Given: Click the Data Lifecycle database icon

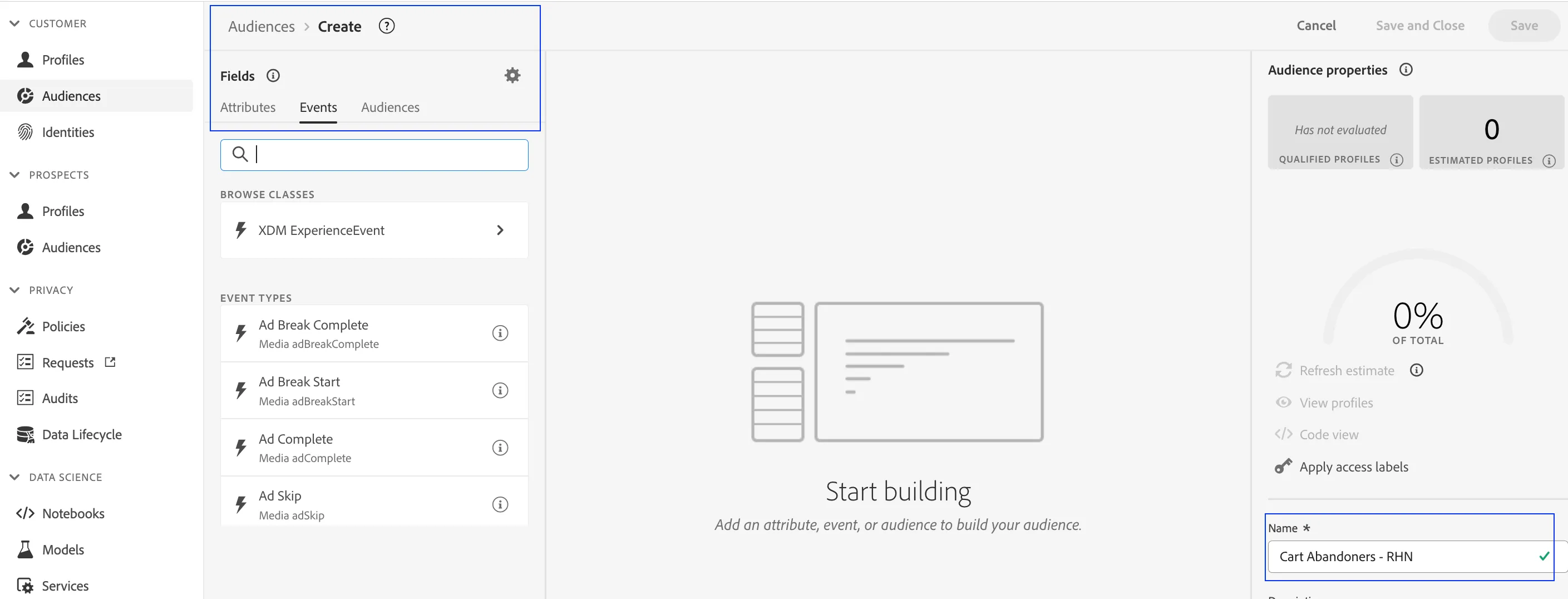Looking at the screenshot, I should [25, 435].
